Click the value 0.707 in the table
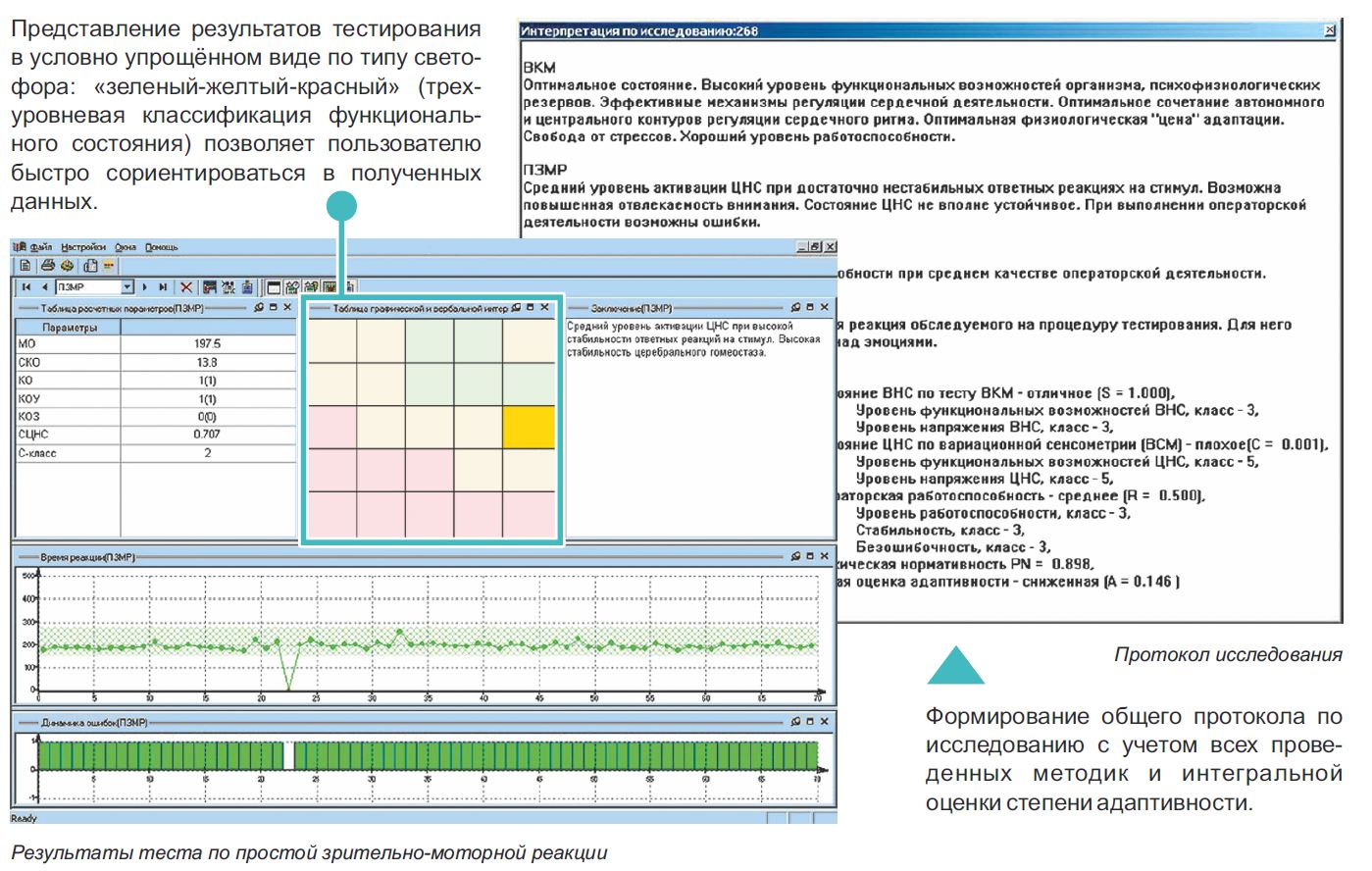Image resolution: width=1372 pixels, height=871 pixels. point(207,434)
